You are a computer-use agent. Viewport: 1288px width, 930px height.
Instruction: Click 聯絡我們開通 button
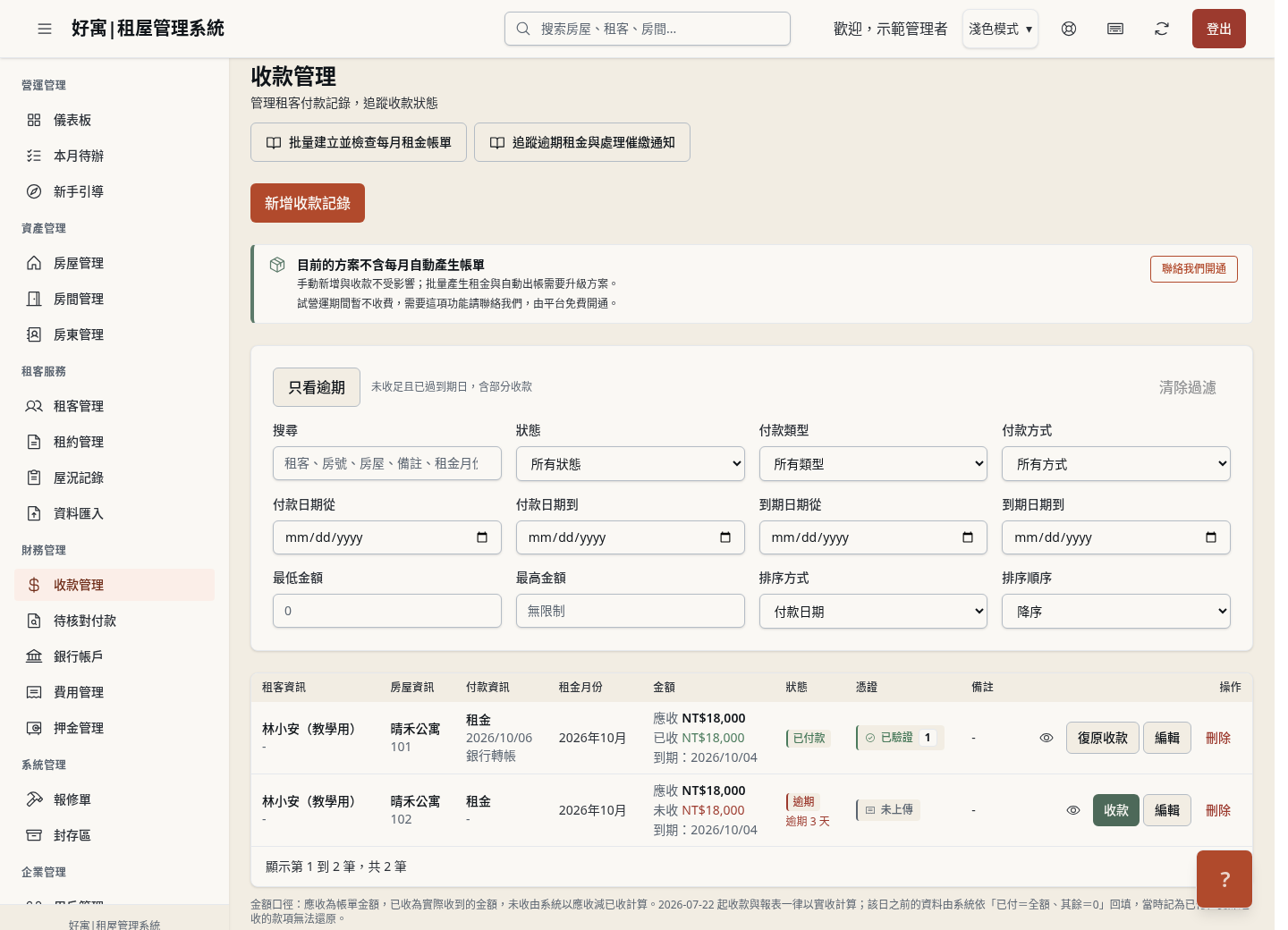pyautogui.click(x=1194, y=269)
